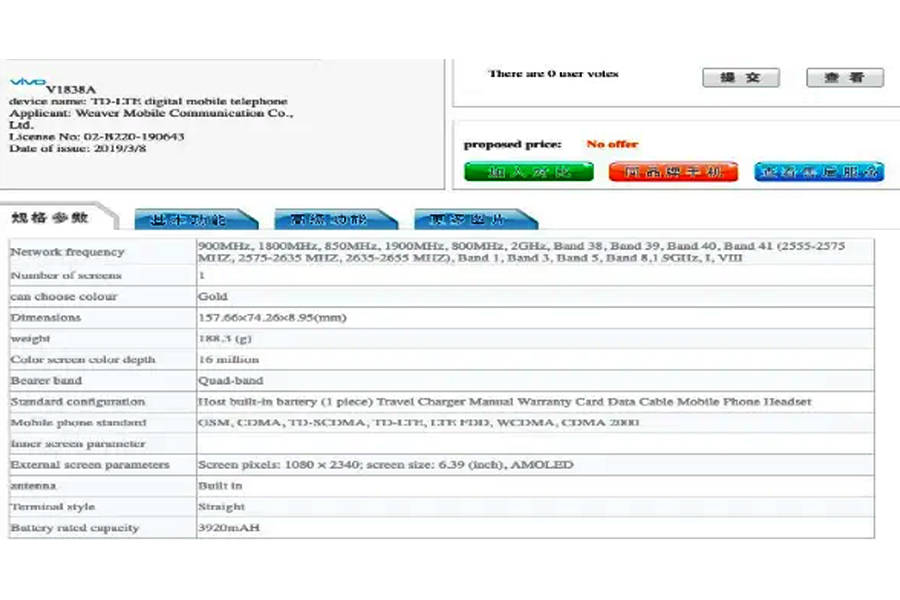Screen dimensions: 900x600
Task: Click the green 加入对比 compare button
Action: (x=515, y=172)
